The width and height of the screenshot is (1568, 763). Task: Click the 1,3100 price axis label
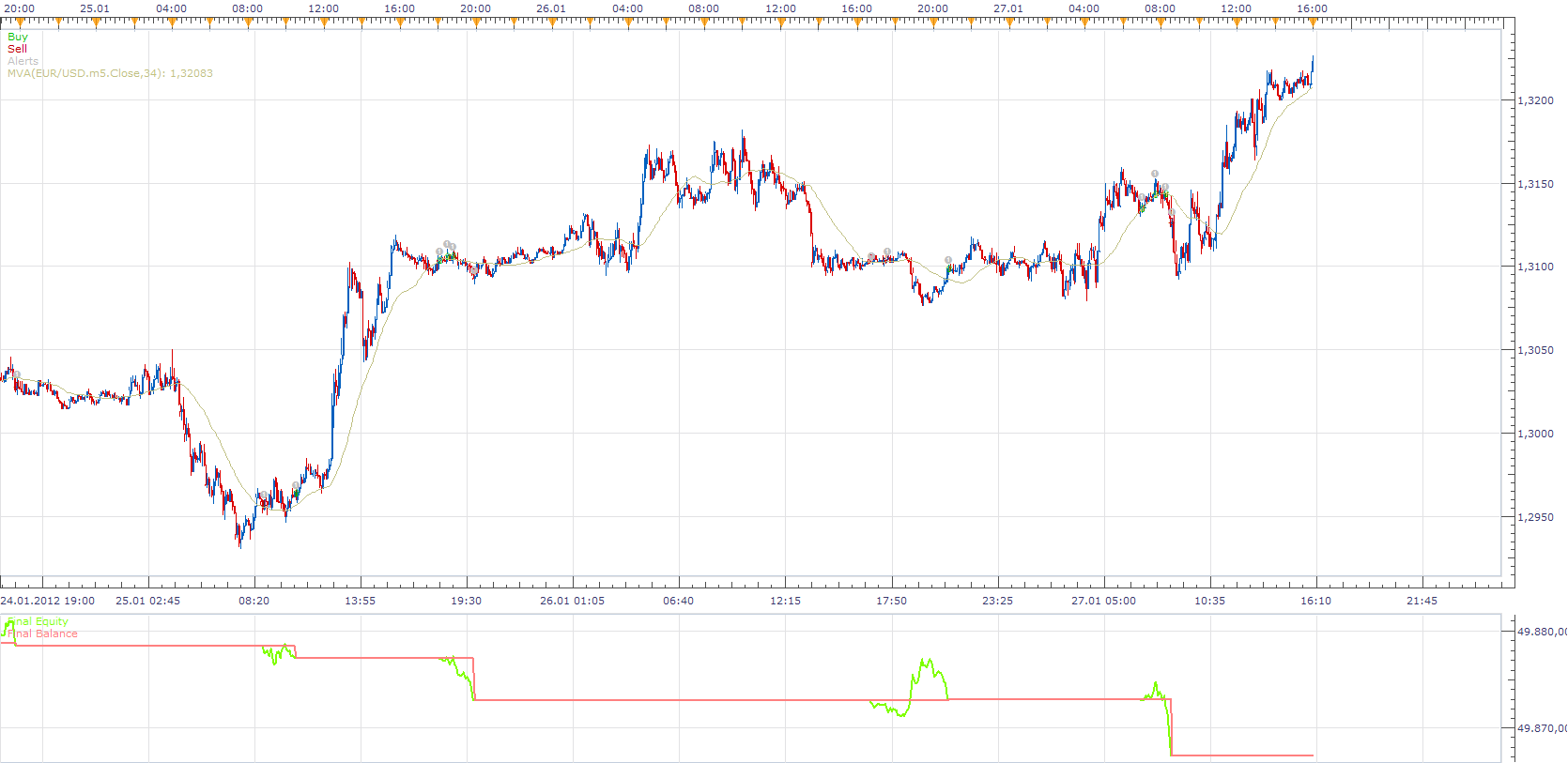click(1536, 267)
